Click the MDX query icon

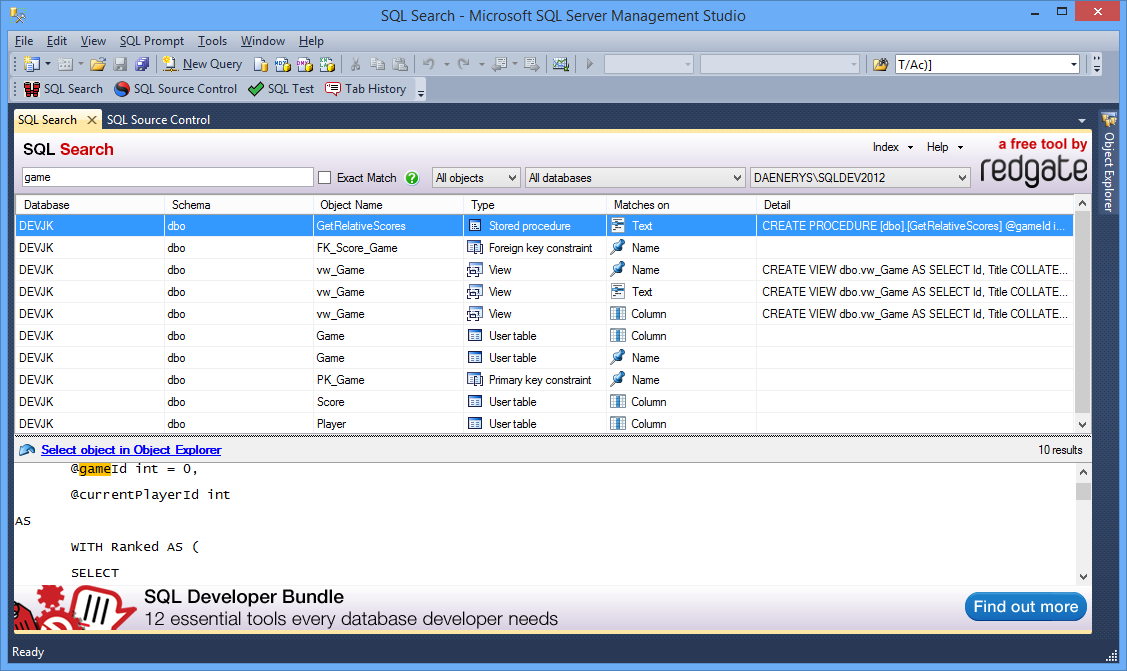283,65
